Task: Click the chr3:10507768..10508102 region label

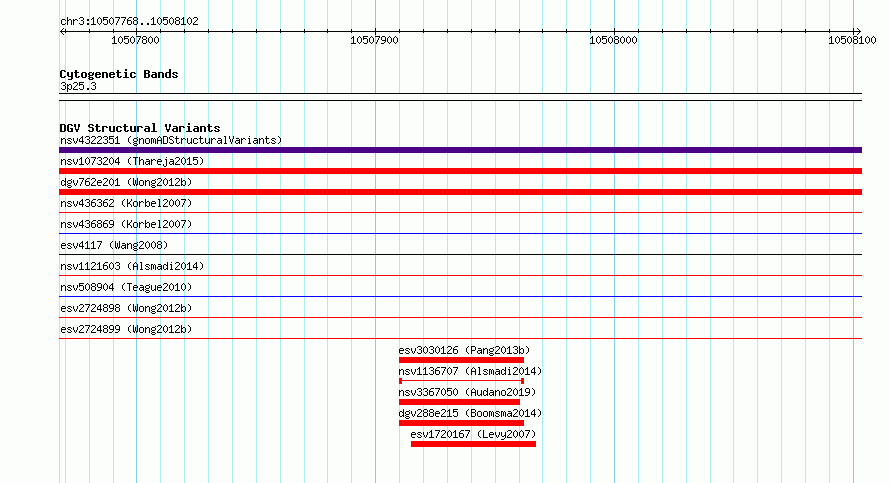Action: [129, 21]
